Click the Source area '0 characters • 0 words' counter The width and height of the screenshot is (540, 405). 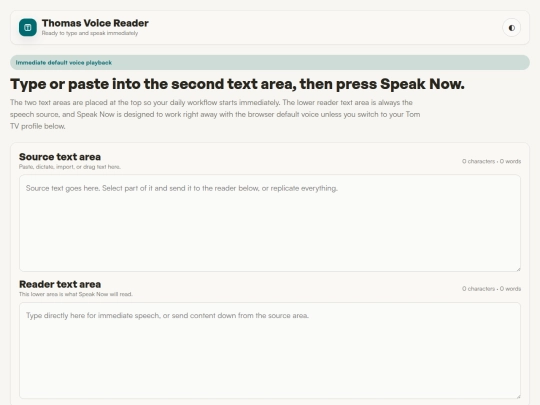491,161
